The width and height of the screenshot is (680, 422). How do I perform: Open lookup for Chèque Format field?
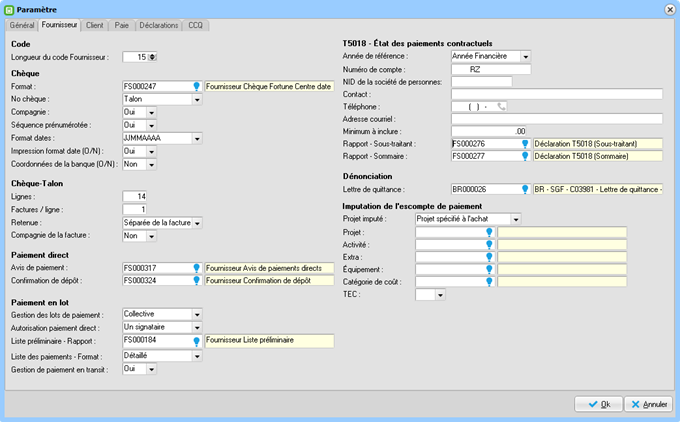click(196, 87)
